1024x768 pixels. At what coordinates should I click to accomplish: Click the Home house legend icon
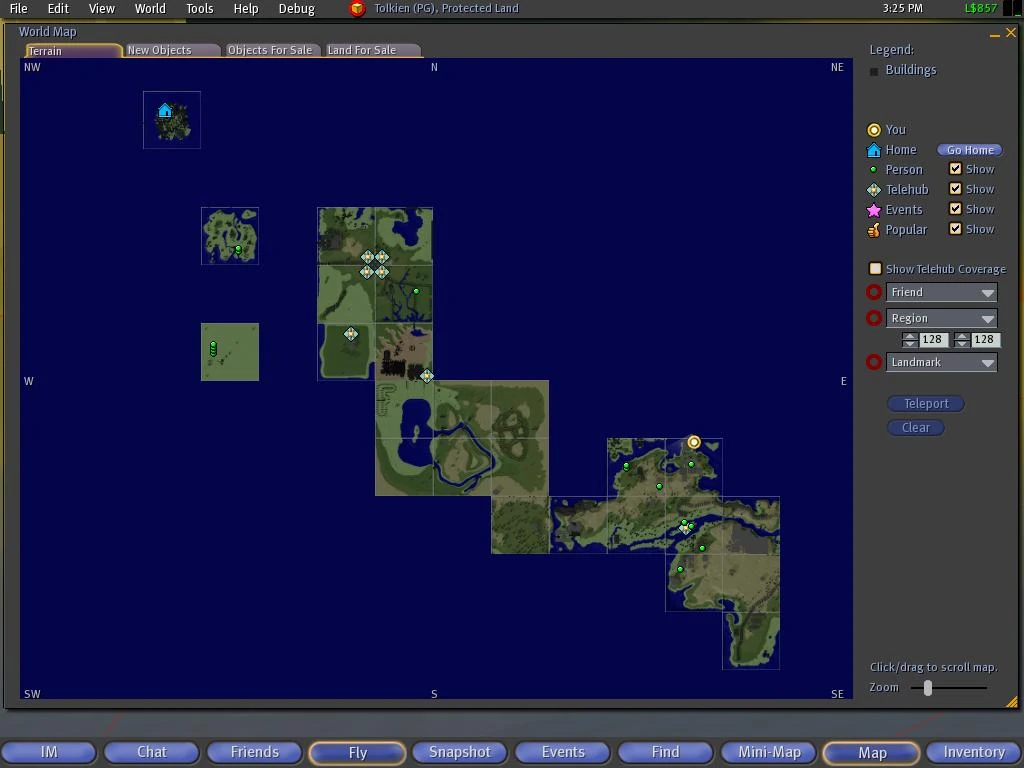[x=874, y=150]
